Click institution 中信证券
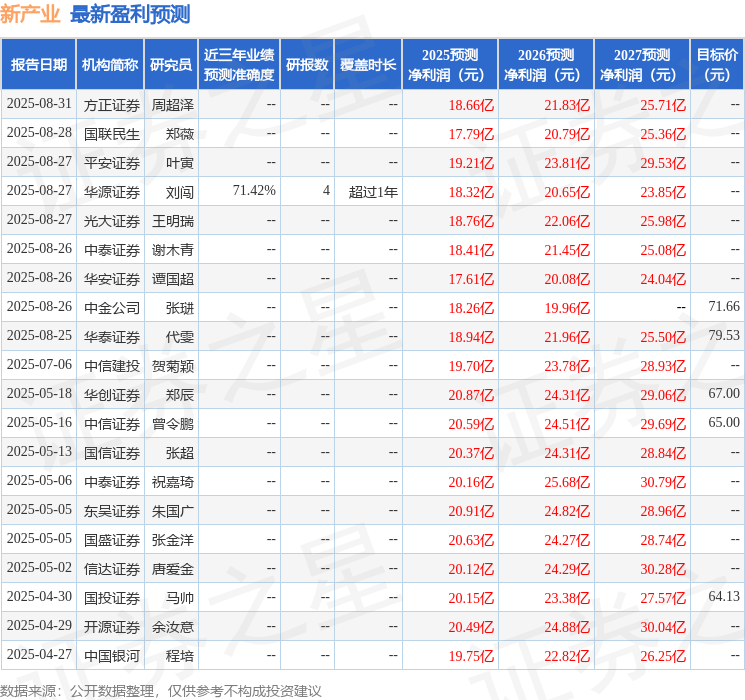The image size is (745, 700). (112, 424)
